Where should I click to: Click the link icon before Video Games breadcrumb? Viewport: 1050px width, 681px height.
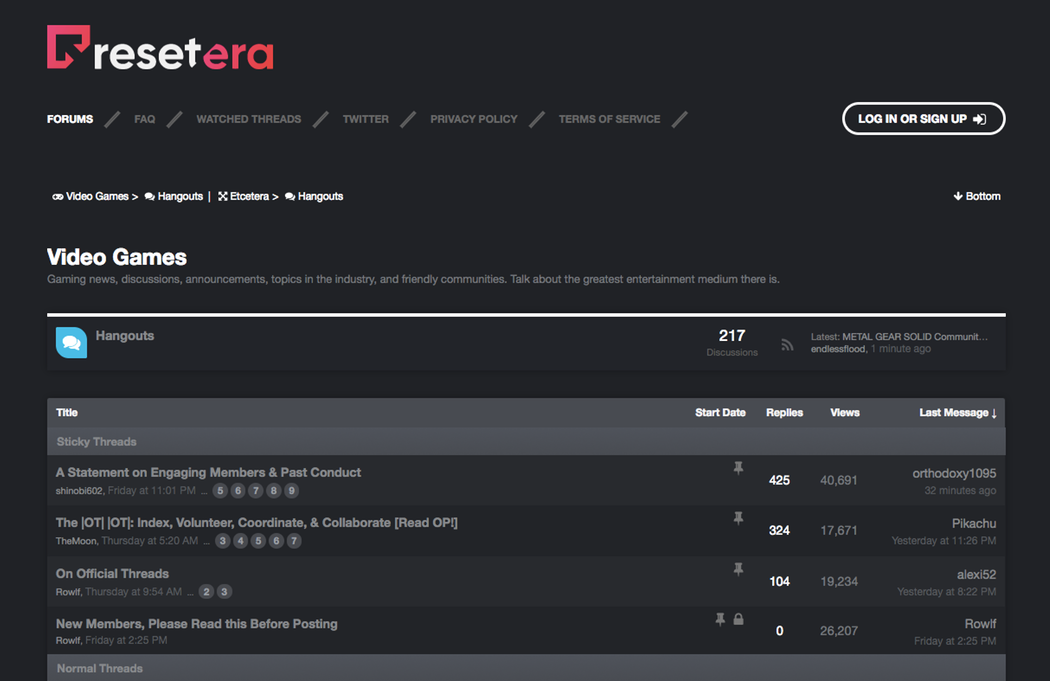pyautogui.click(x=57, y=196)
